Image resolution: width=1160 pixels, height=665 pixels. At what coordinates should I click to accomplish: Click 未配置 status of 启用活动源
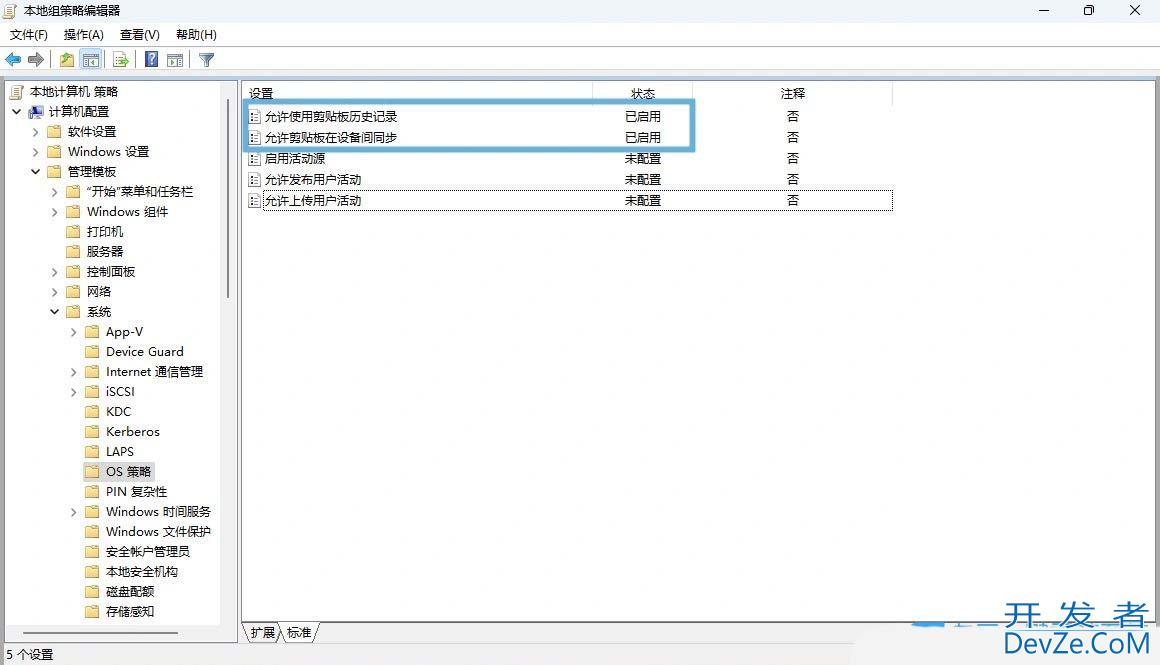[643, 158]
